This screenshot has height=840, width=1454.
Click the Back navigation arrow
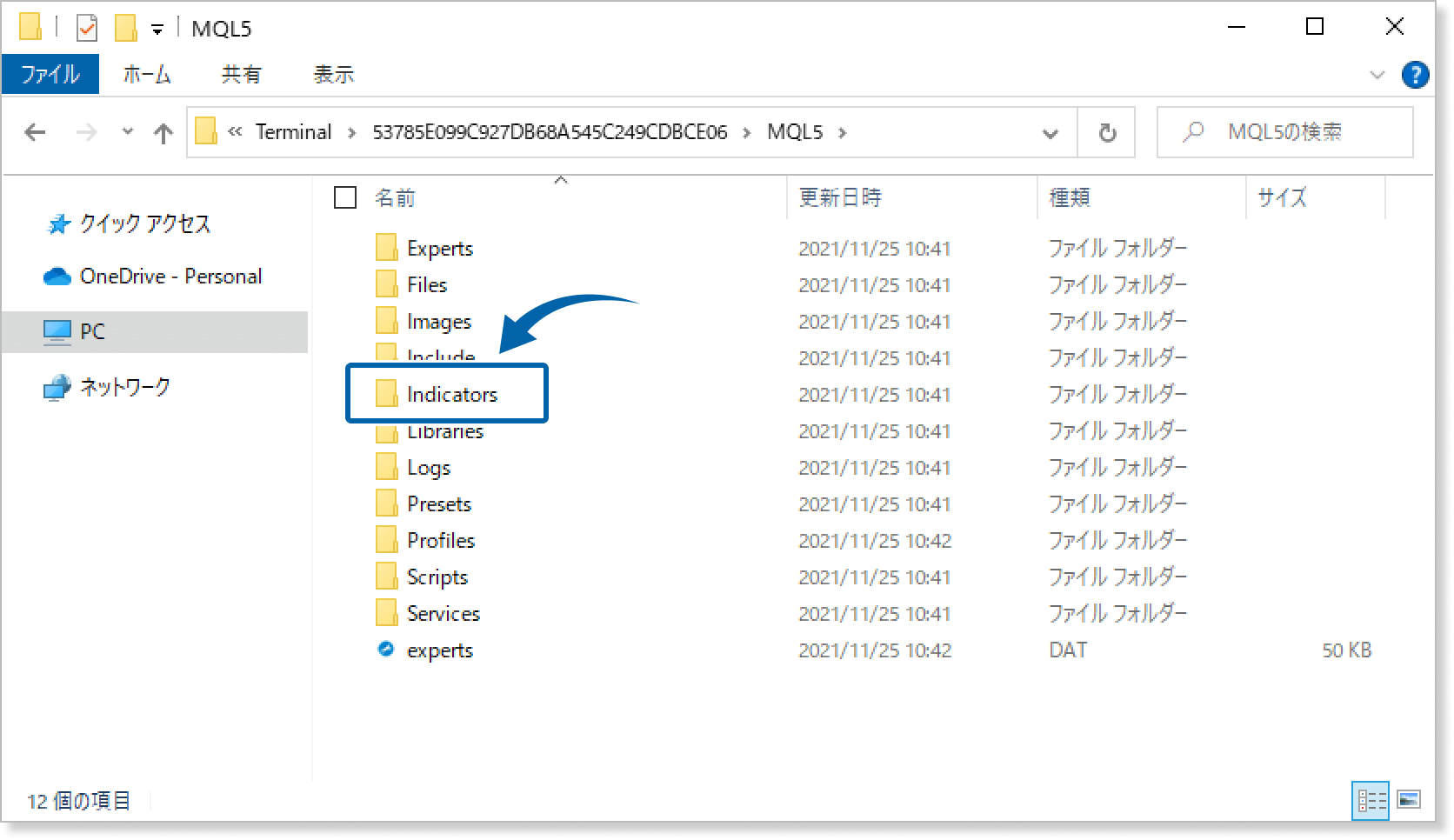point(35,132)
